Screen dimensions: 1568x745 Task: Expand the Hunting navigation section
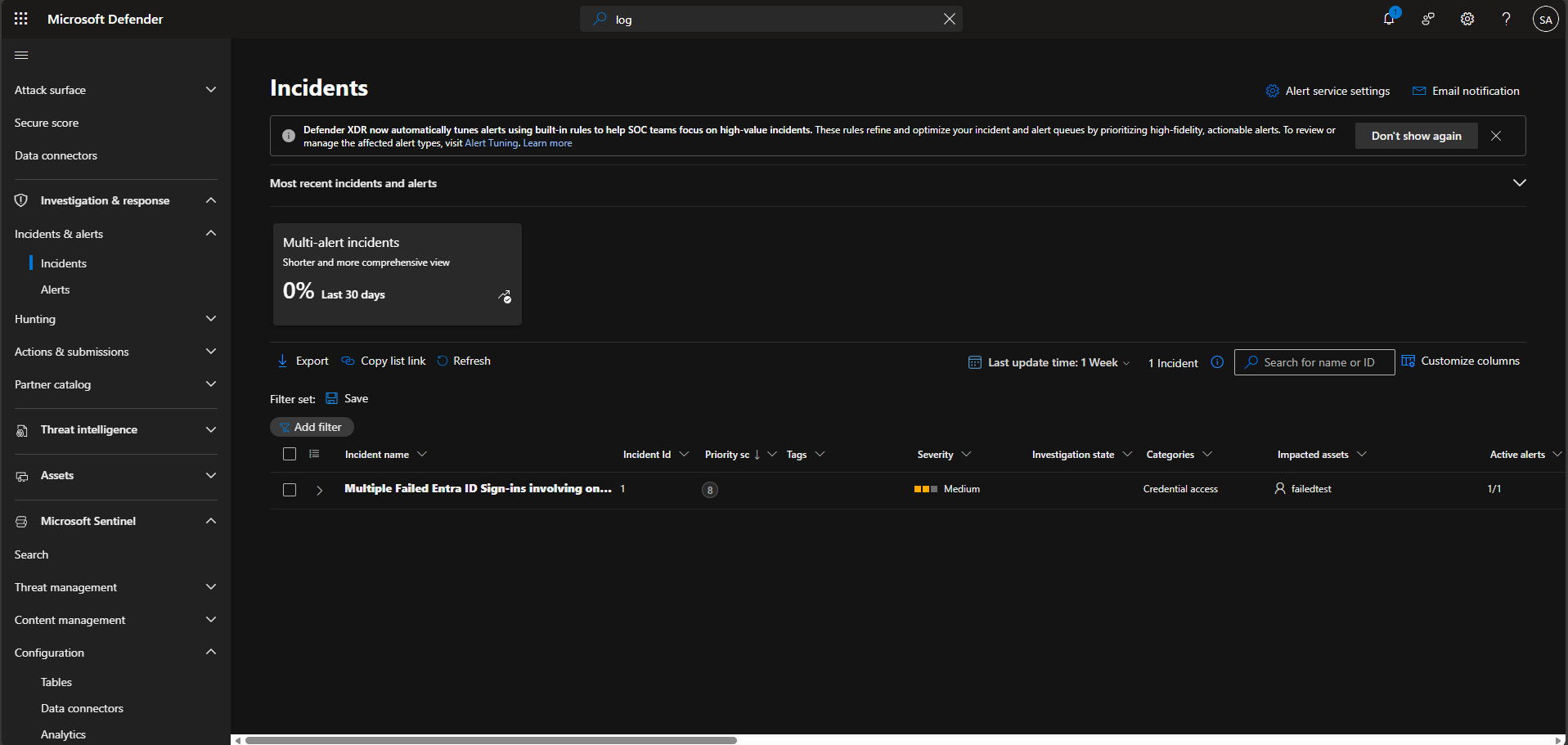pos(211,319)
